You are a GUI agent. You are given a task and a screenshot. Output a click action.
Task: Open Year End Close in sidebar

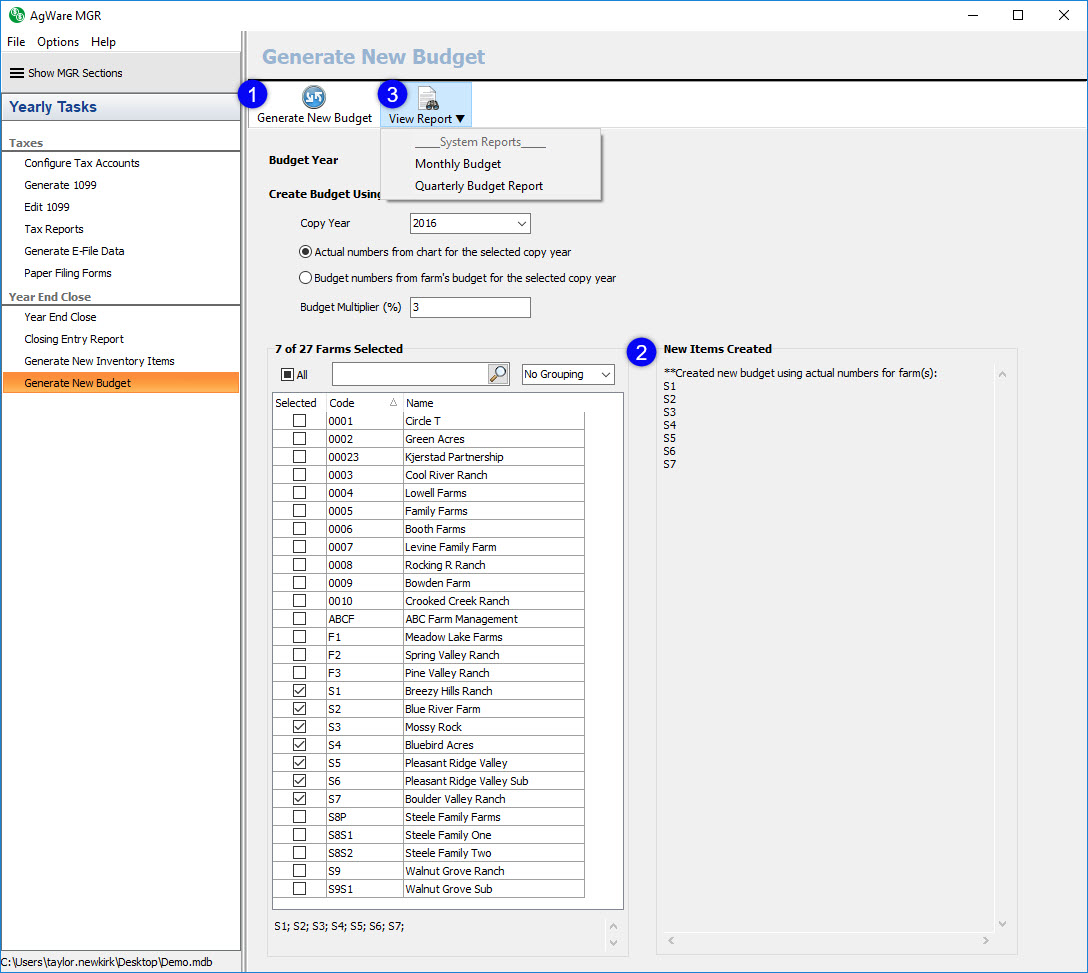click(x=61, y=317)
